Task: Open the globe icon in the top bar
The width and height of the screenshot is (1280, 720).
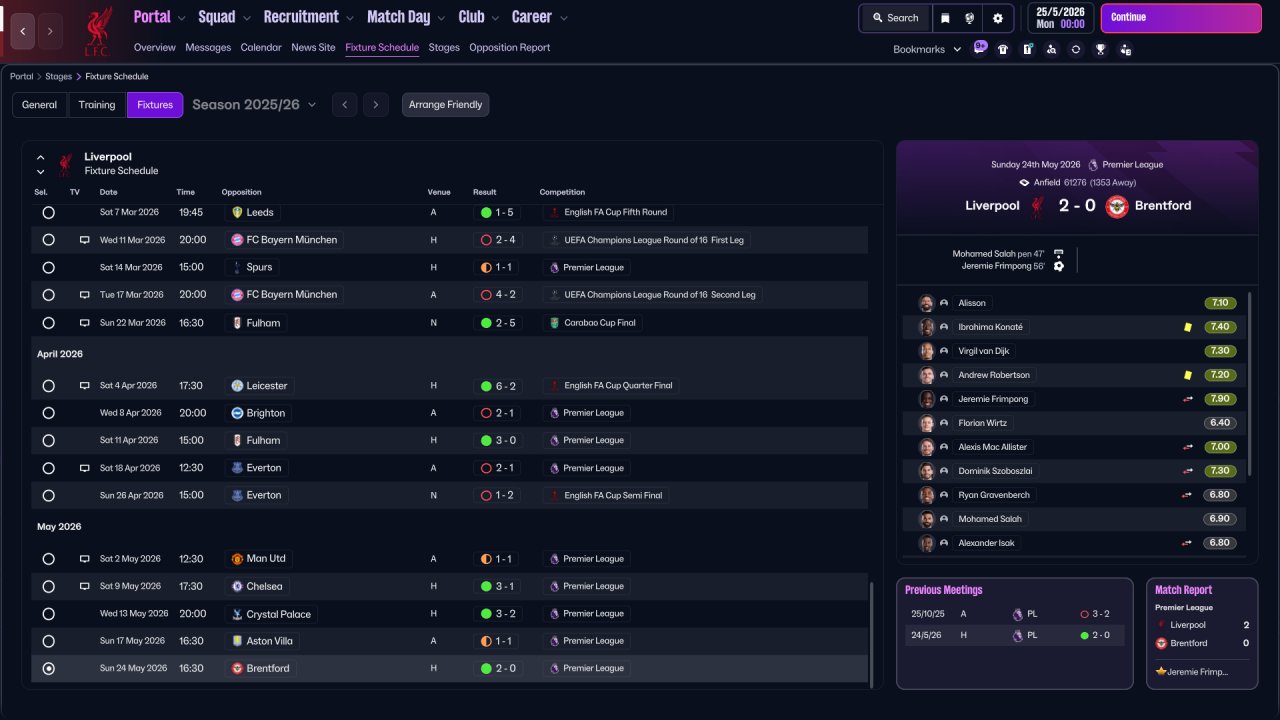Action: tap(970, 18)
